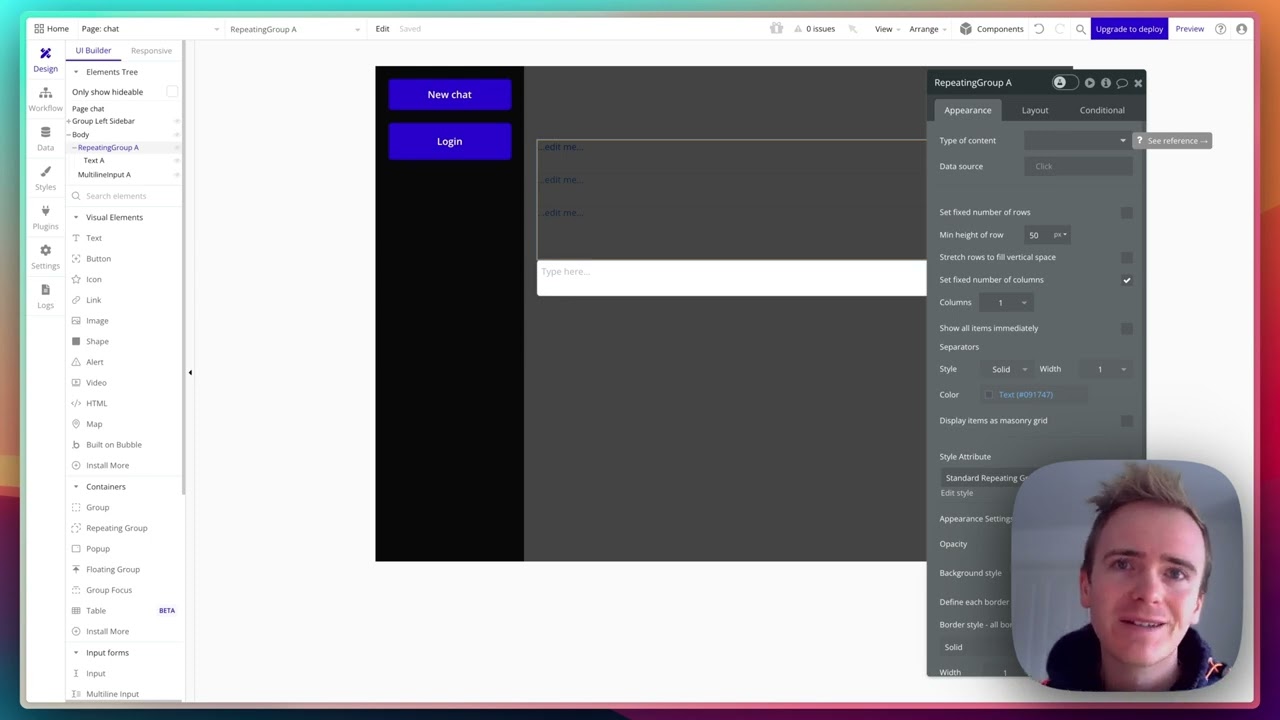
Task: Open the user account avatar icon
Action: tap(1242, 29)
